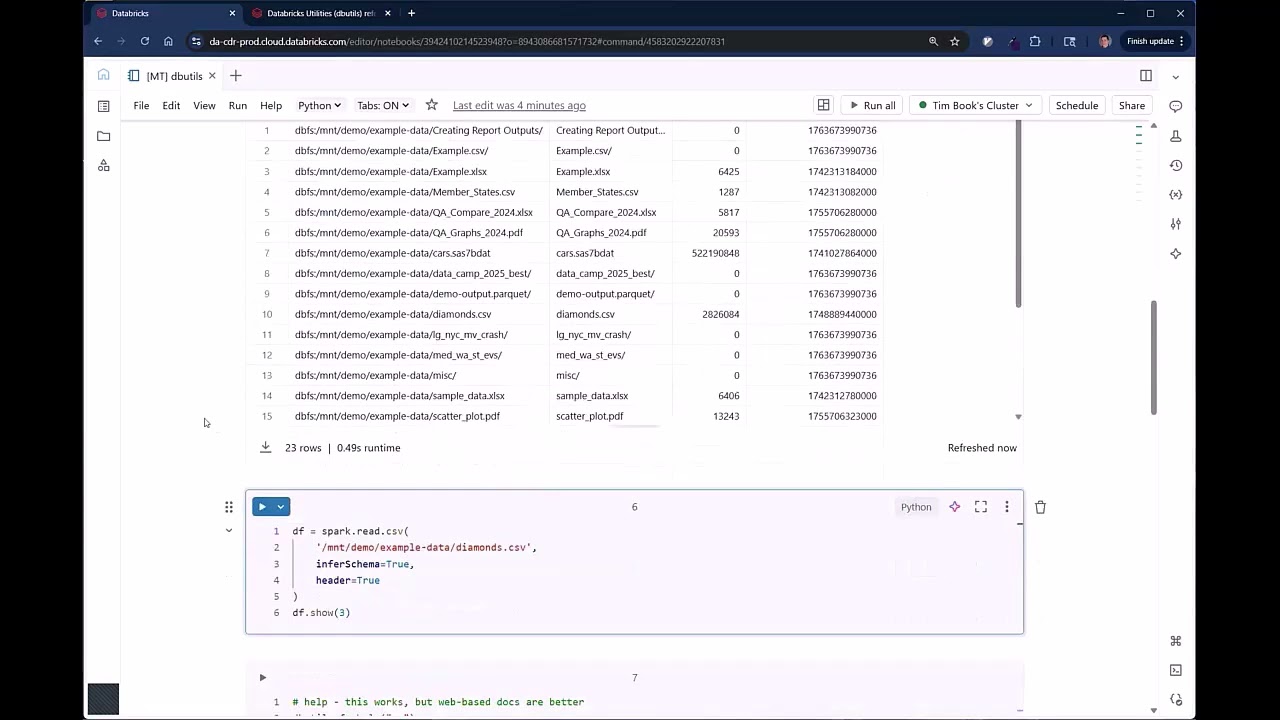Favorite the notebook with the star icon
This screenshot has width=1280, height=720.
[x=431, y=105]
